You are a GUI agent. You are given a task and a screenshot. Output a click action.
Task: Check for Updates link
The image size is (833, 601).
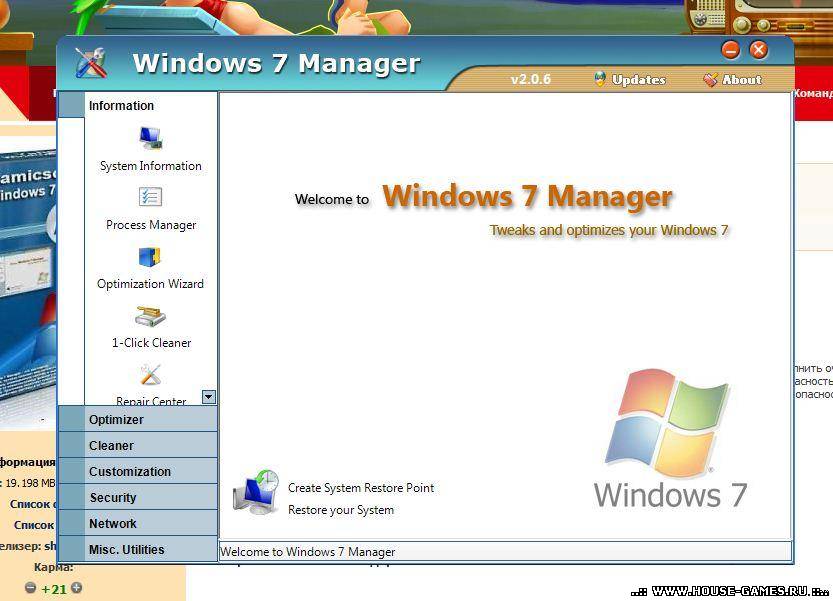point(639,80)
